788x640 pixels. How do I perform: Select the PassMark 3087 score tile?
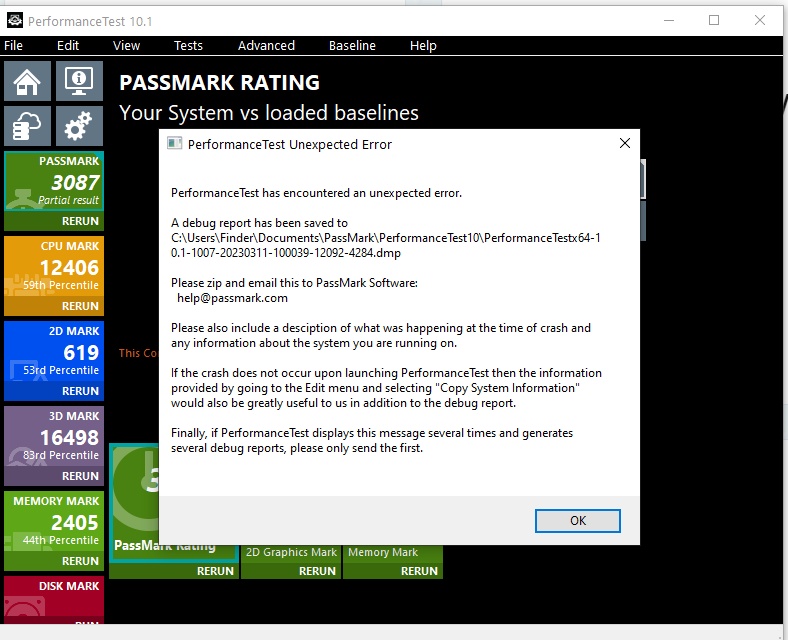click(x=54, y=181)
